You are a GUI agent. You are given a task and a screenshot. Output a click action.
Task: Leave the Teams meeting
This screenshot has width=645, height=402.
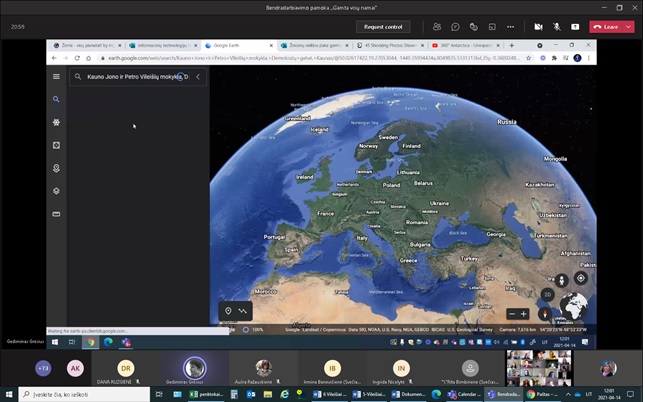(x=606, y=27)
